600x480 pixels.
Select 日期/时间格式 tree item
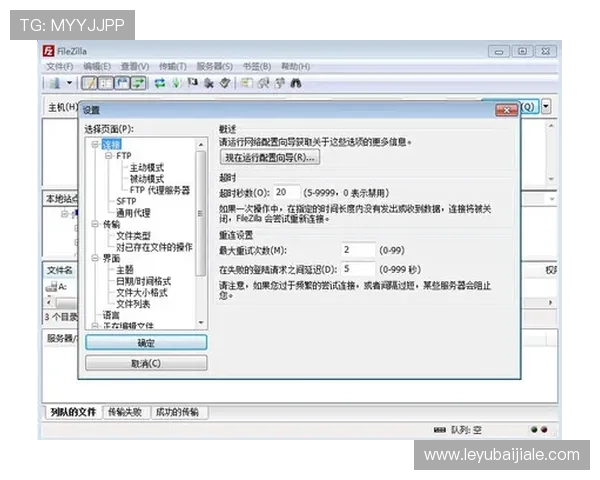[143, 281]
